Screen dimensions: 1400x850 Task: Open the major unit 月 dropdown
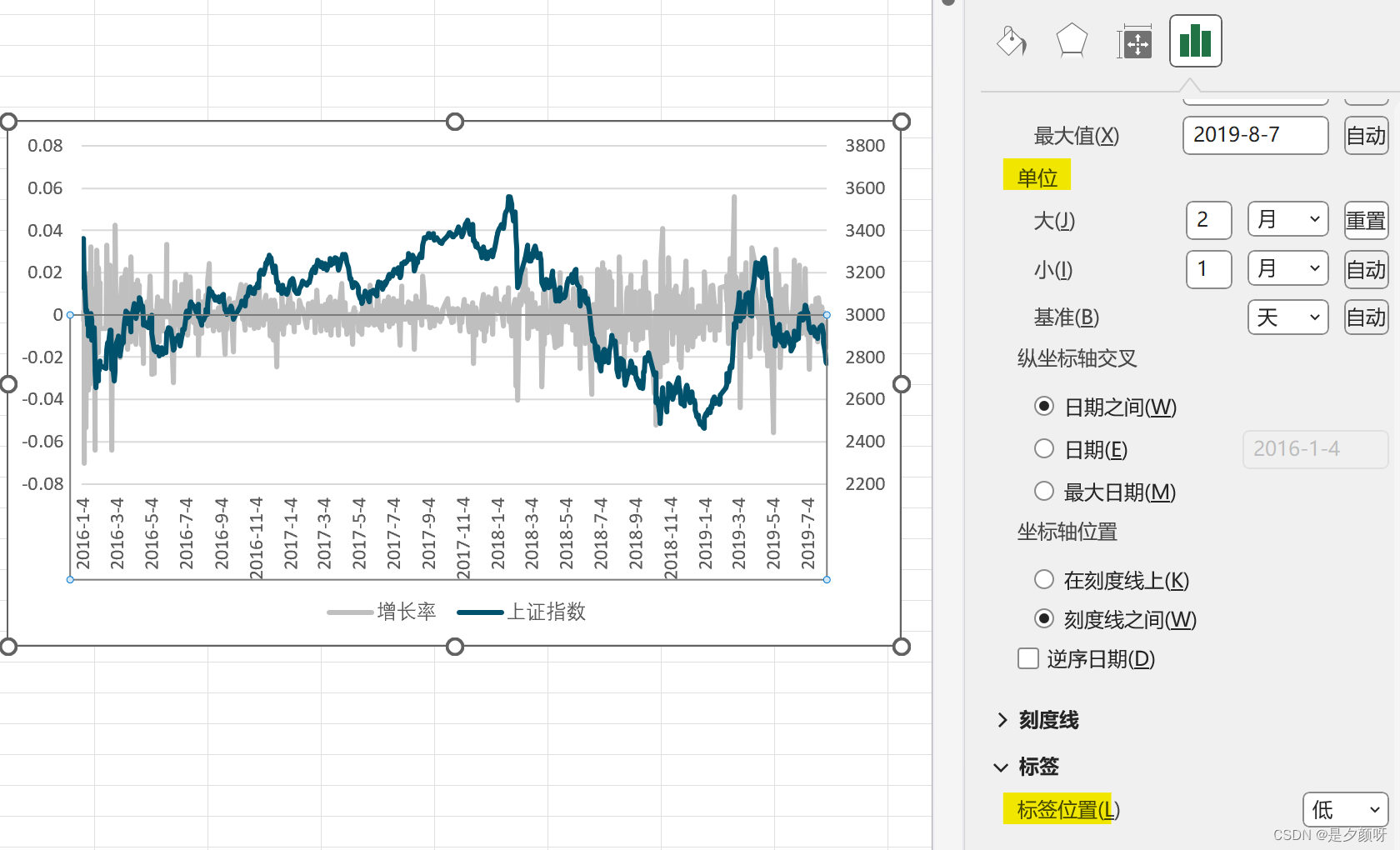[1288, 220]
